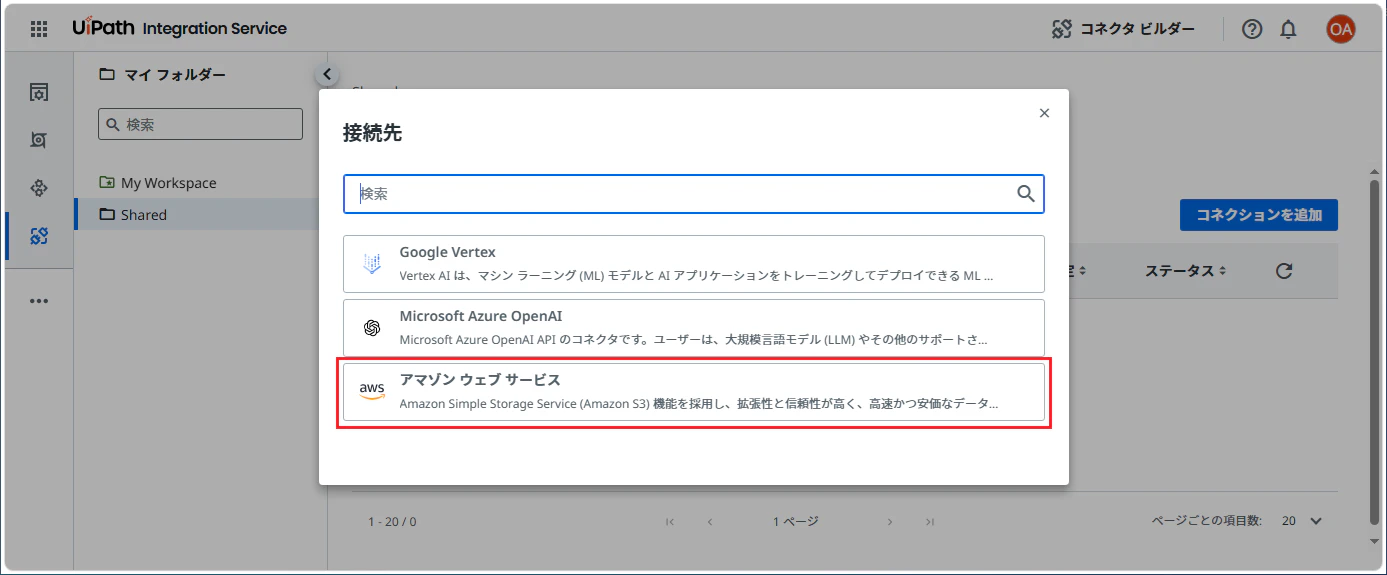Go to the last page
Screen dimensions: 1387x575
[x=930, y=521]
